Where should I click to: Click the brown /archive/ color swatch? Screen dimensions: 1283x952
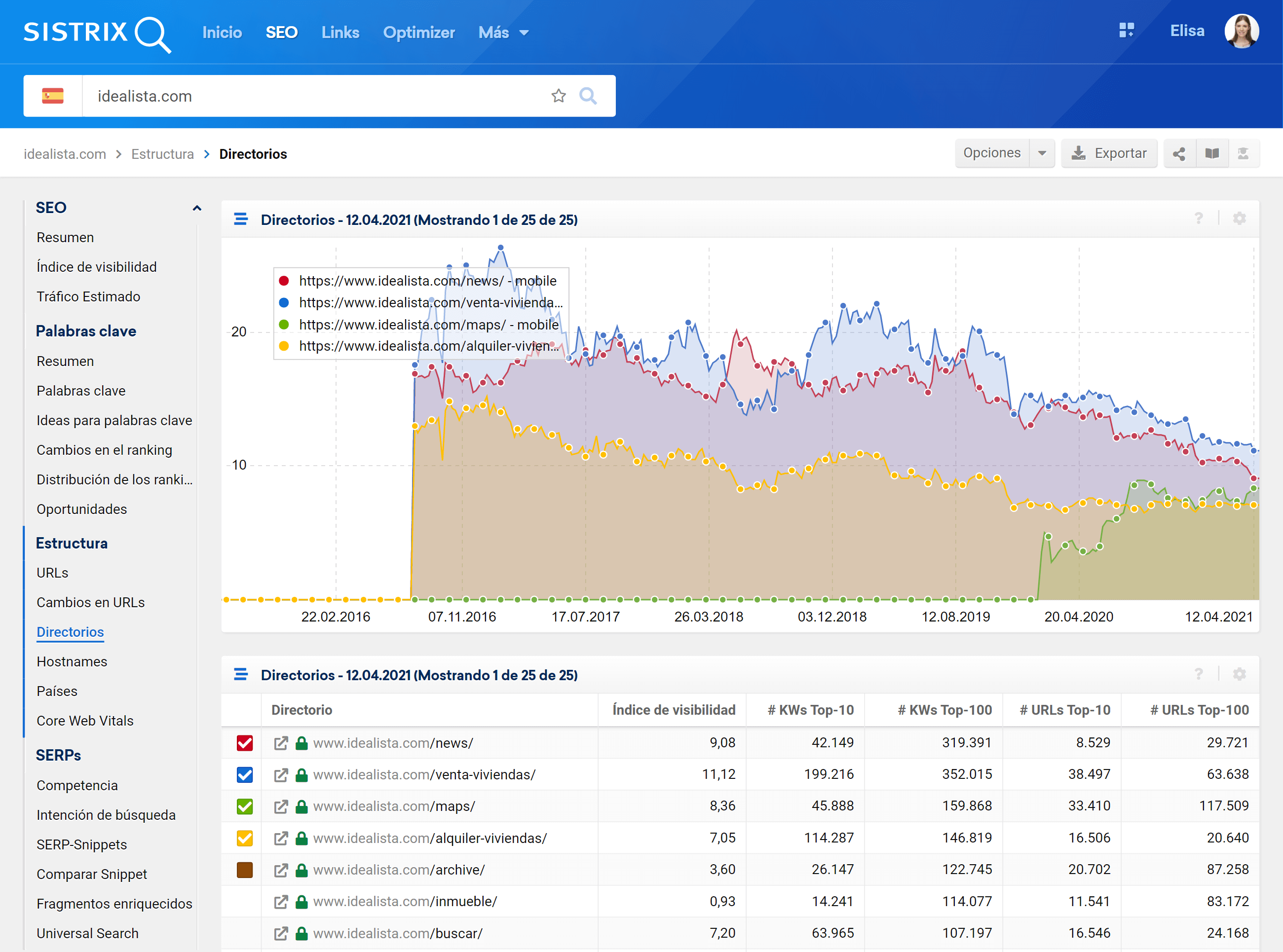pos(245,870)
